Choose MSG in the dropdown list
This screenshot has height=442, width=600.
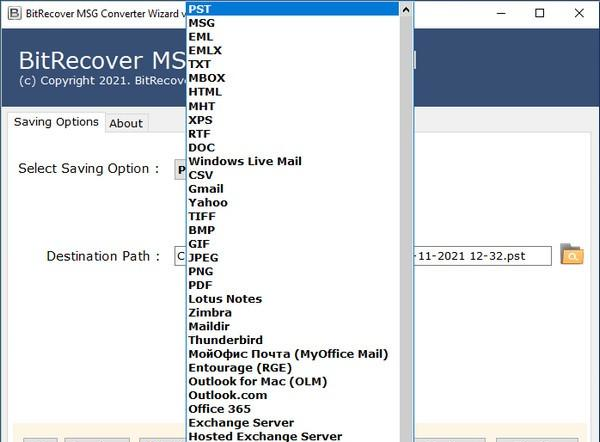(x=293, y=23)
